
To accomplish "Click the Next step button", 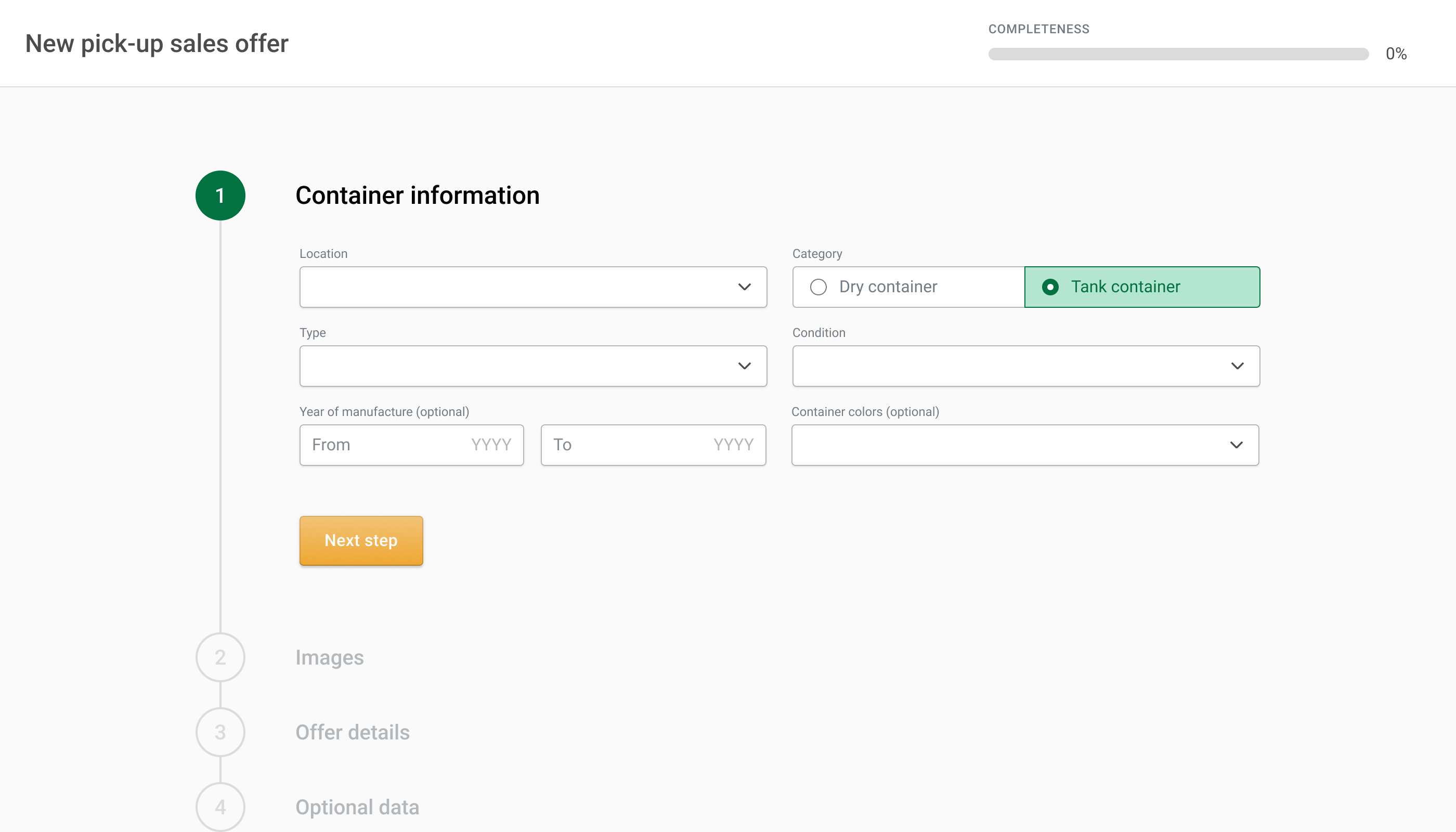I will pyautogui.click(x=361, y=541).
